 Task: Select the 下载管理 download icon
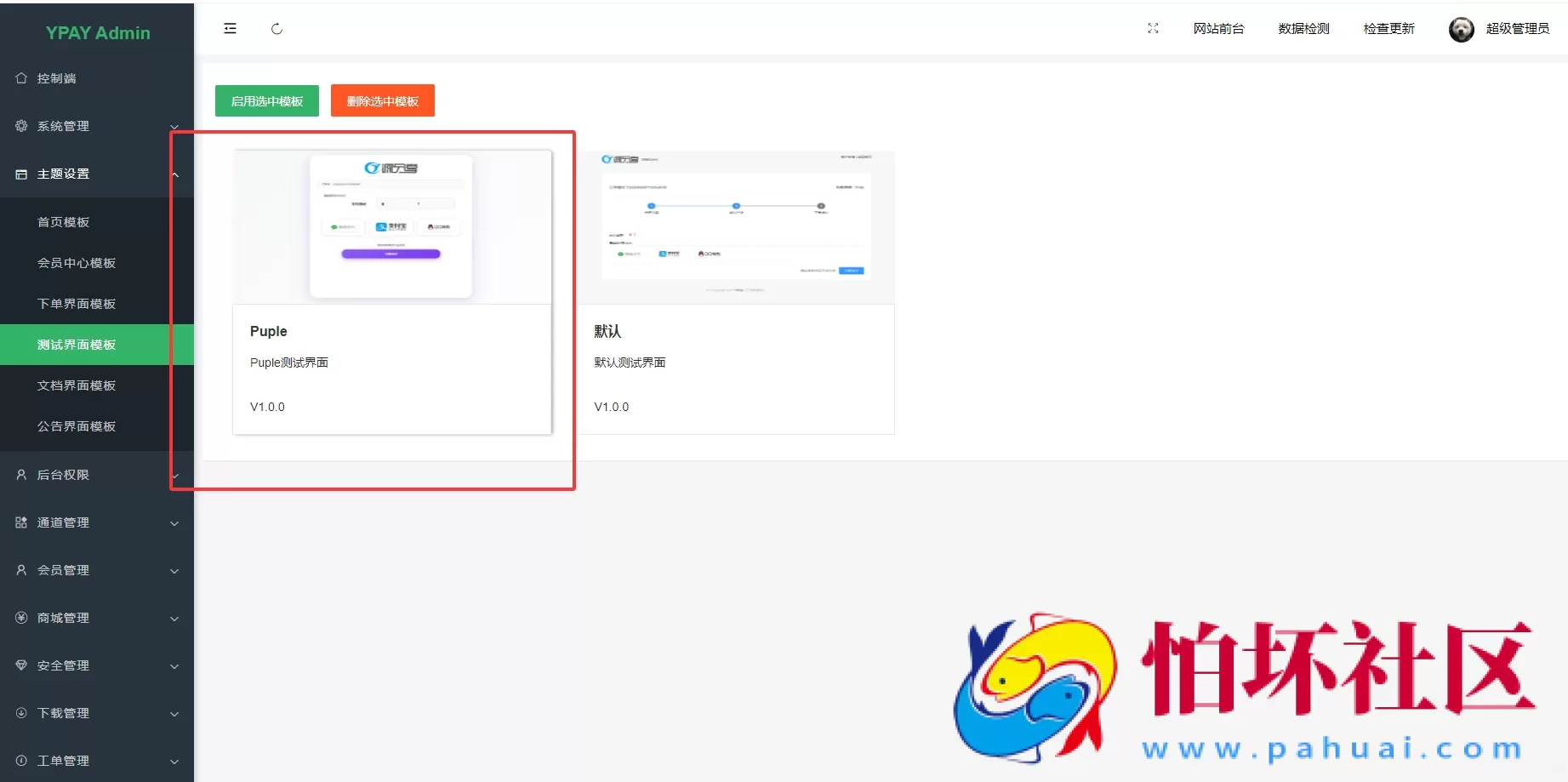[20, 713]
